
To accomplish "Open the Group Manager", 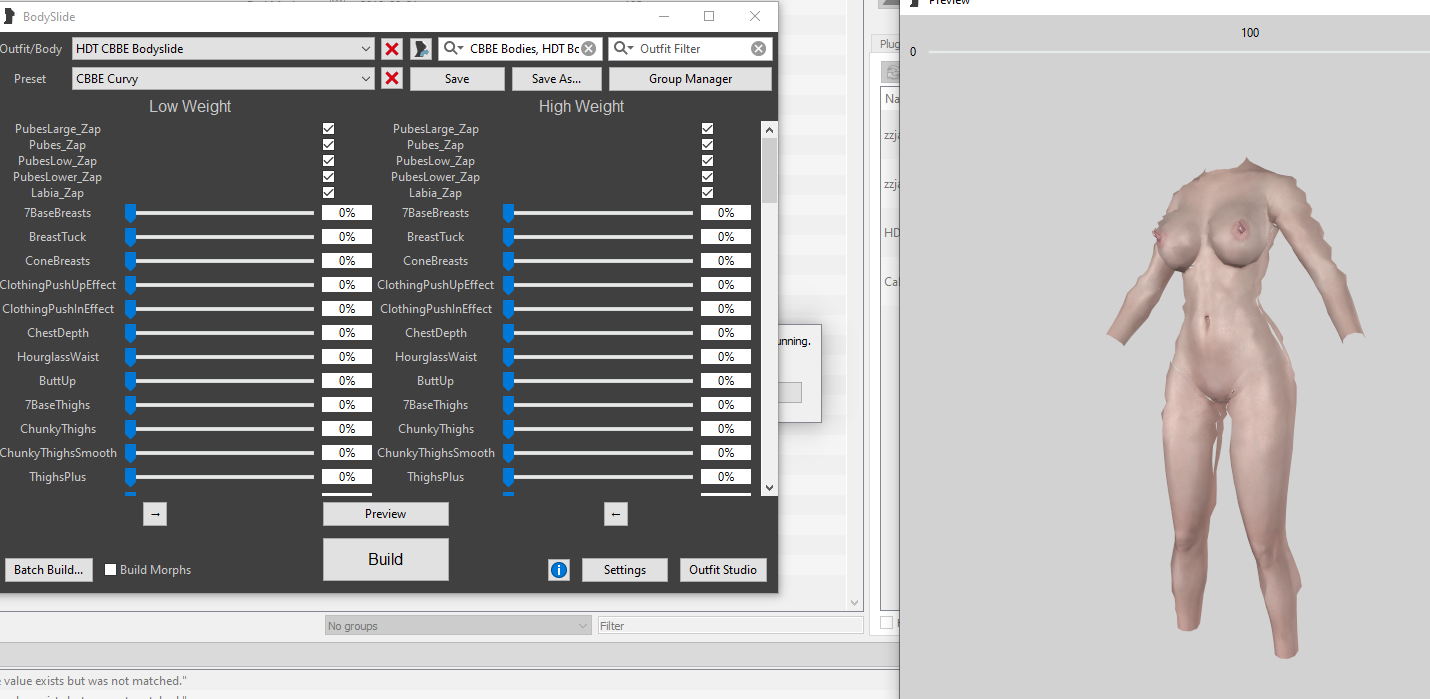I will click(690, 79).
